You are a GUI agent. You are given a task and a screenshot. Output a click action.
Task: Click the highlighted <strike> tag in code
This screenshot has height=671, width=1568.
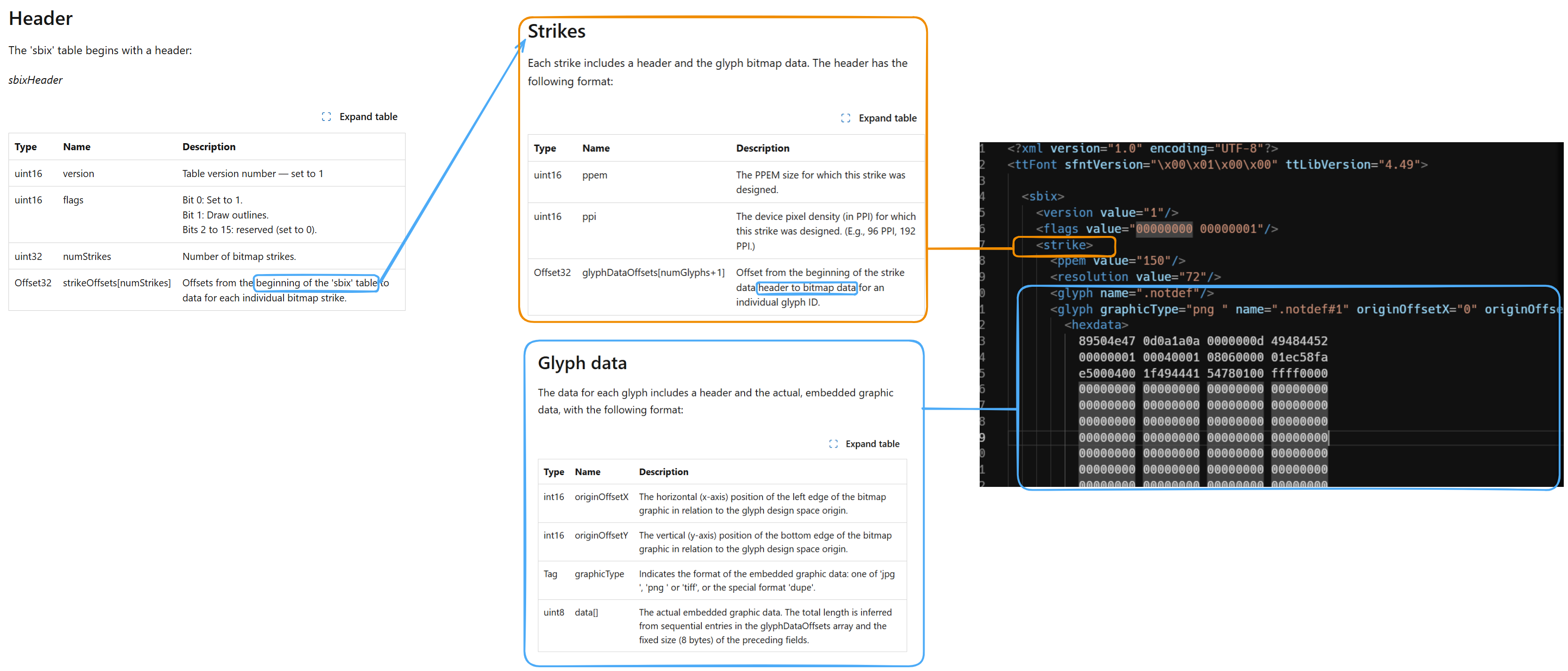(1064, 245)
